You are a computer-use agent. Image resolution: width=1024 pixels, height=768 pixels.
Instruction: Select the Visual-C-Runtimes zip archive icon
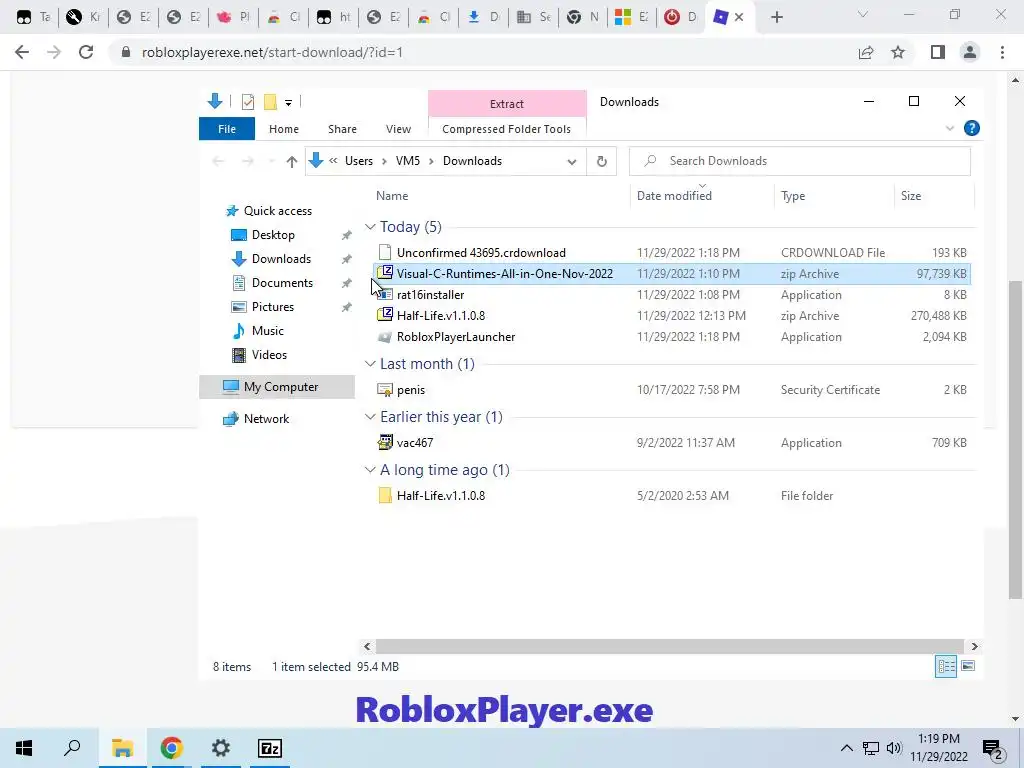[385, 273]
